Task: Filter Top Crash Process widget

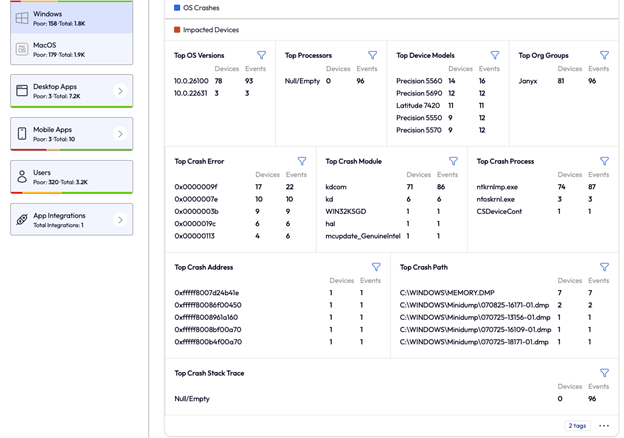Action: point(604,161)
